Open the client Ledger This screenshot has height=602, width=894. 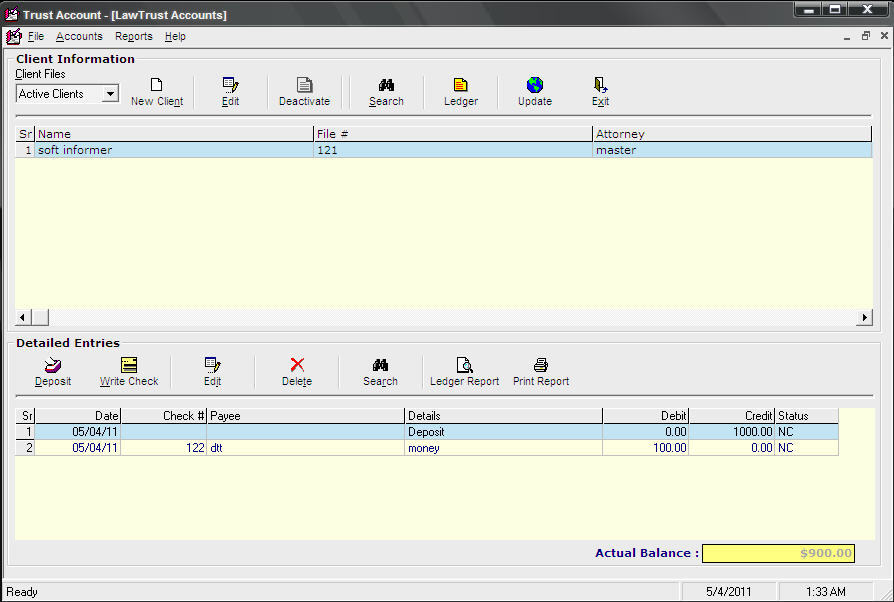coord(460,91)
